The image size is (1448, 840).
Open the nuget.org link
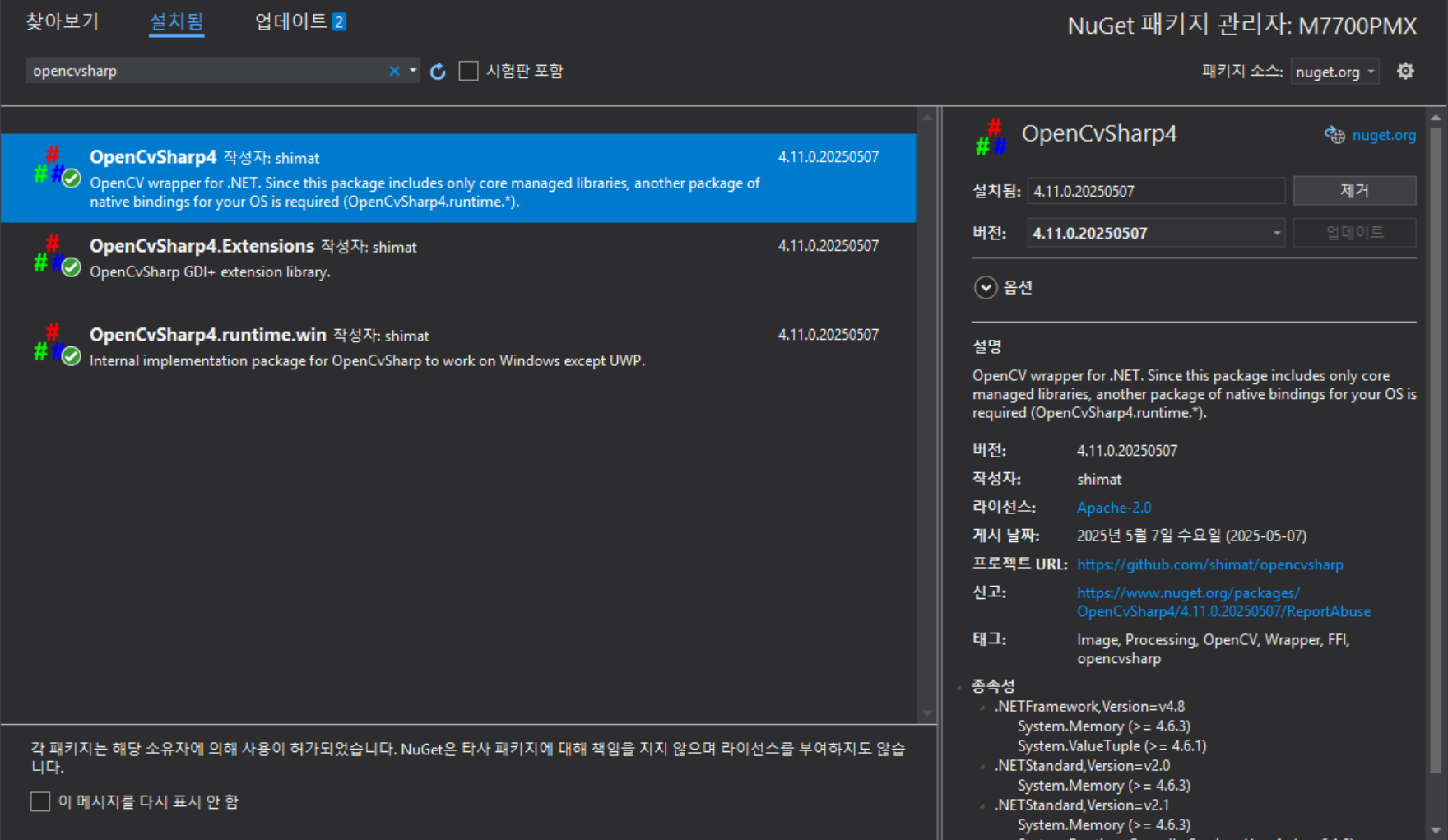click(x=1384, y=135)
